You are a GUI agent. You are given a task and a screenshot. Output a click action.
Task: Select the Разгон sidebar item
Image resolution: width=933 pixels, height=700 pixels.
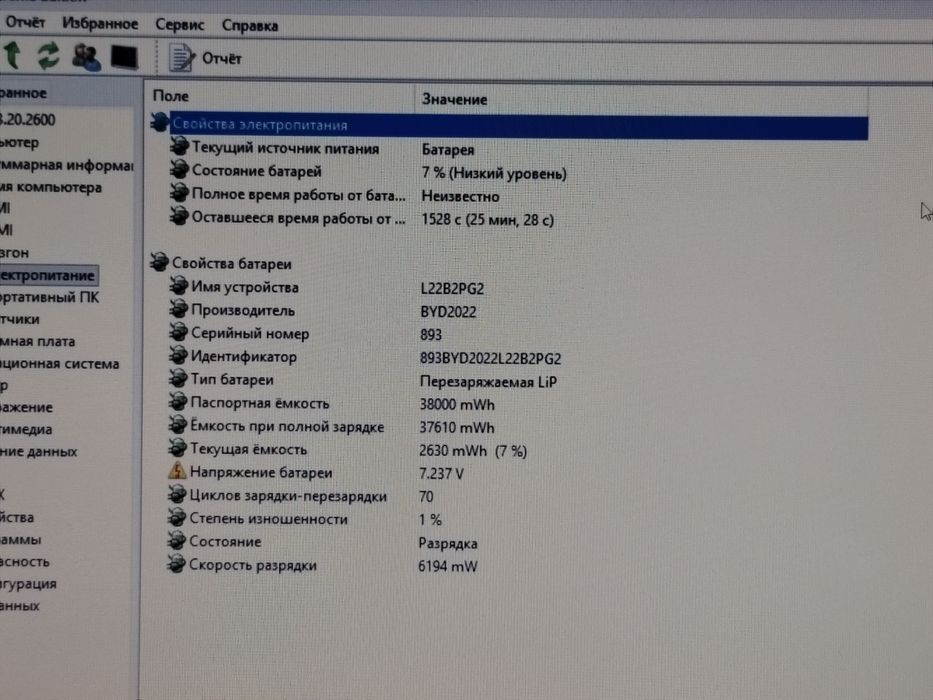click(x=15, y=253)
